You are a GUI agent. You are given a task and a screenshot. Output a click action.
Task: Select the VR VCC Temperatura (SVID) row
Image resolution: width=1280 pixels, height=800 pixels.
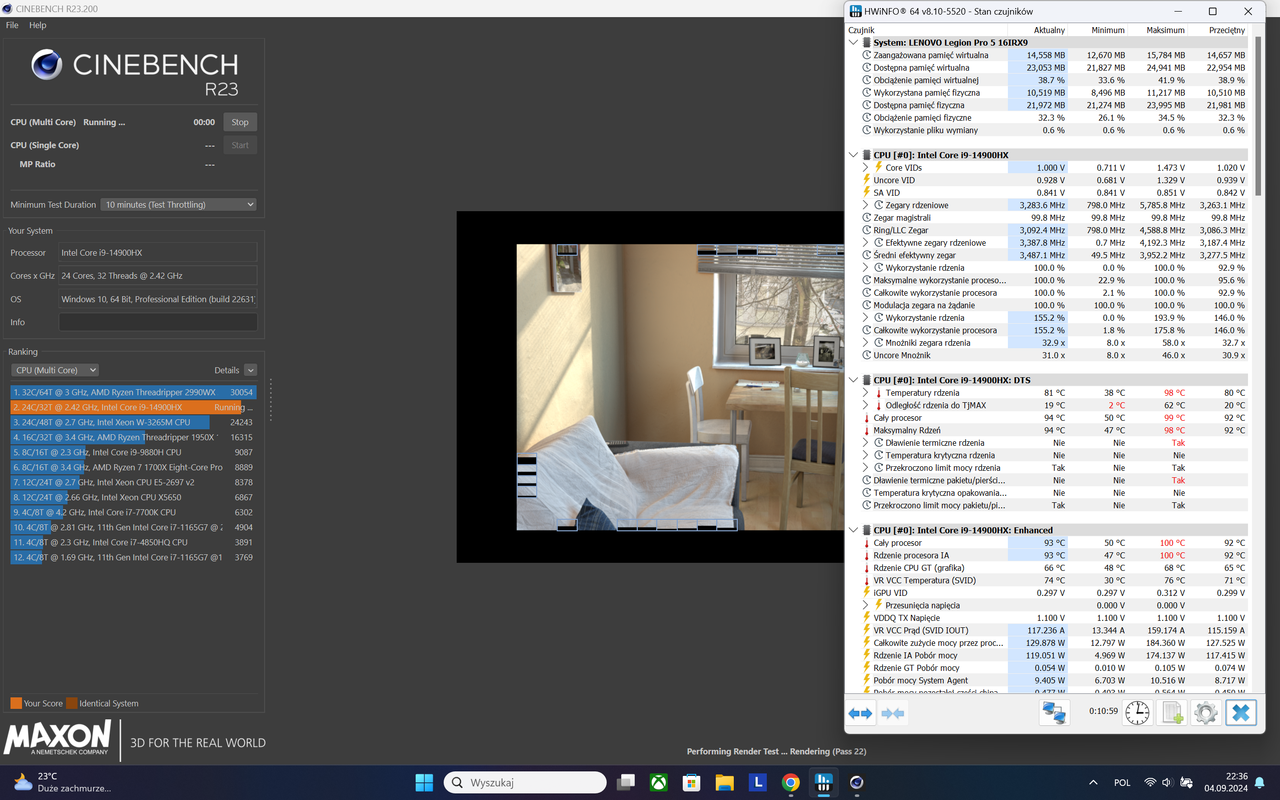pos(1048,580)
